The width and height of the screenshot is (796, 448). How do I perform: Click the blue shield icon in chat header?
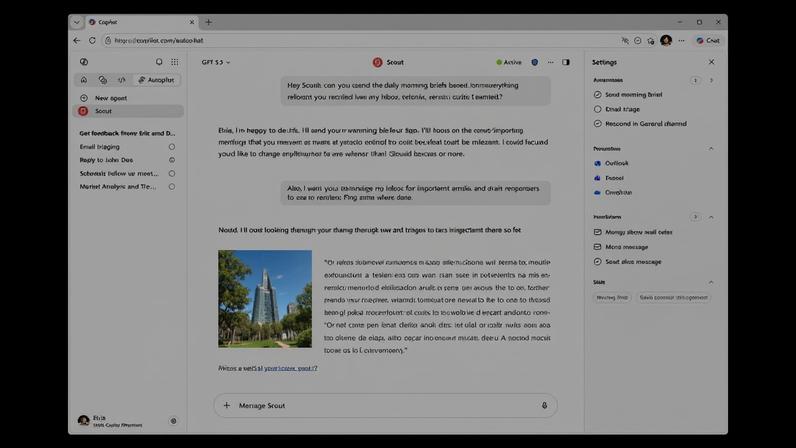(535, 62)
